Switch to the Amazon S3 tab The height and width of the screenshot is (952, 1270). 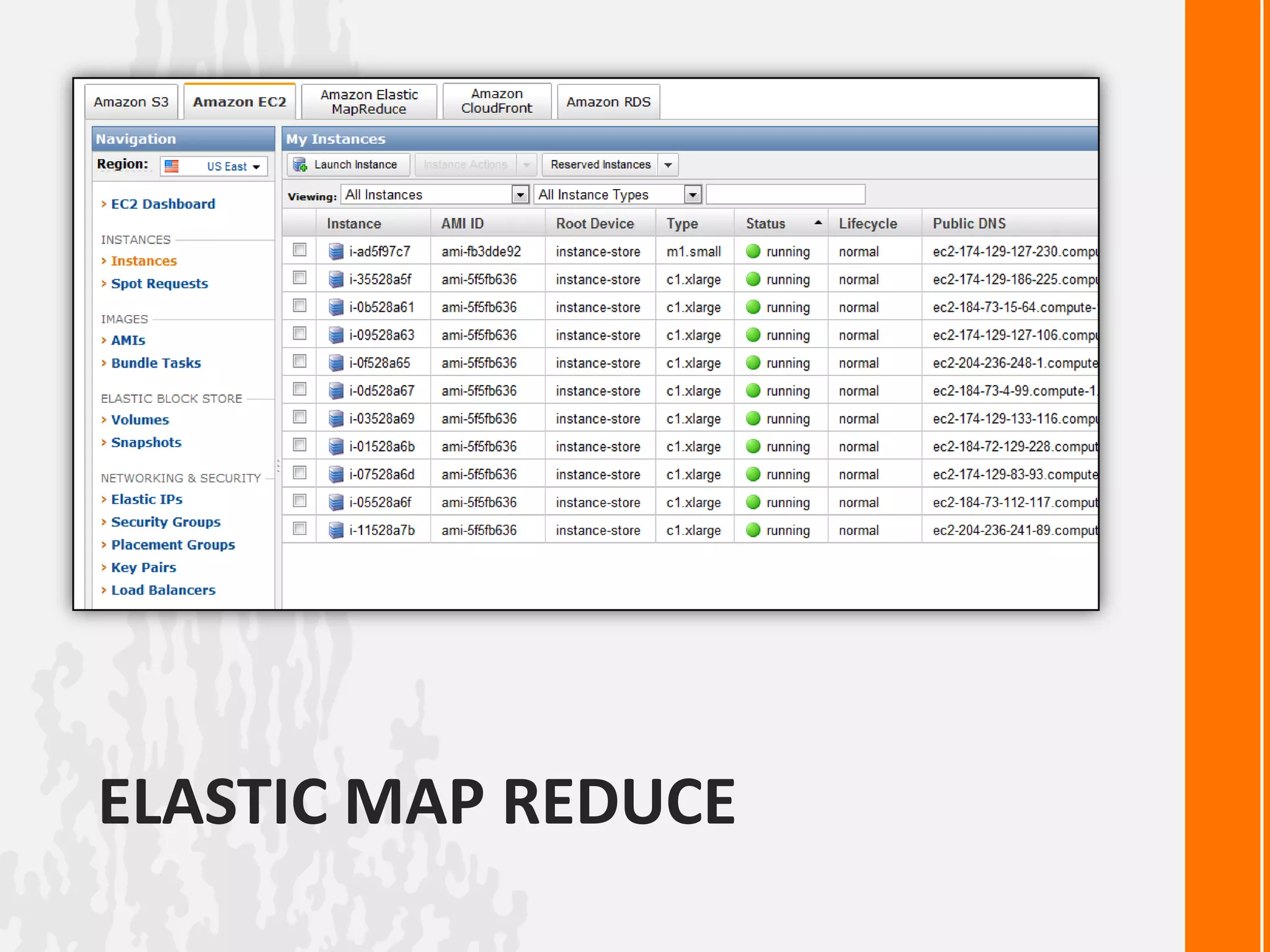[x=131, y=102]
